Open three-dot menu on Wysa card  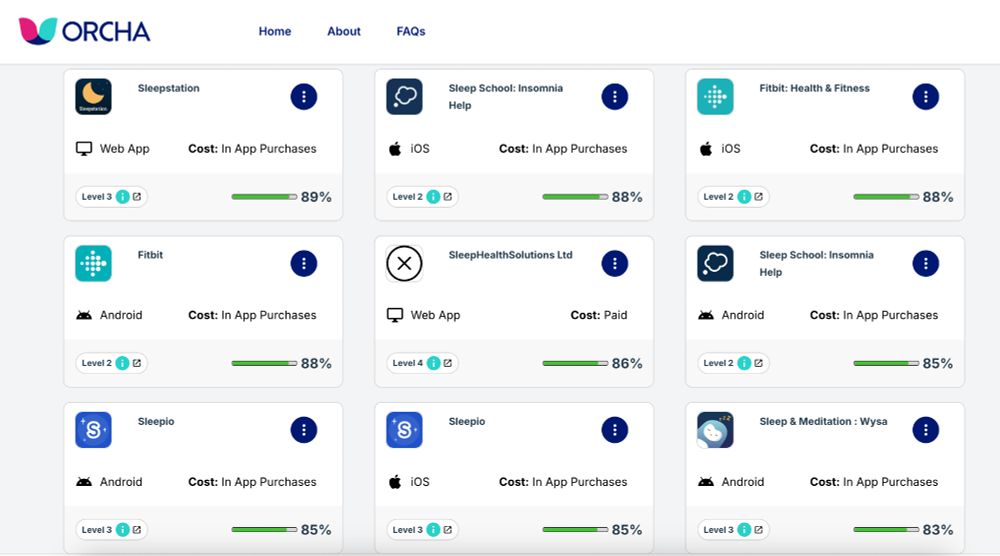click(925, 430)
